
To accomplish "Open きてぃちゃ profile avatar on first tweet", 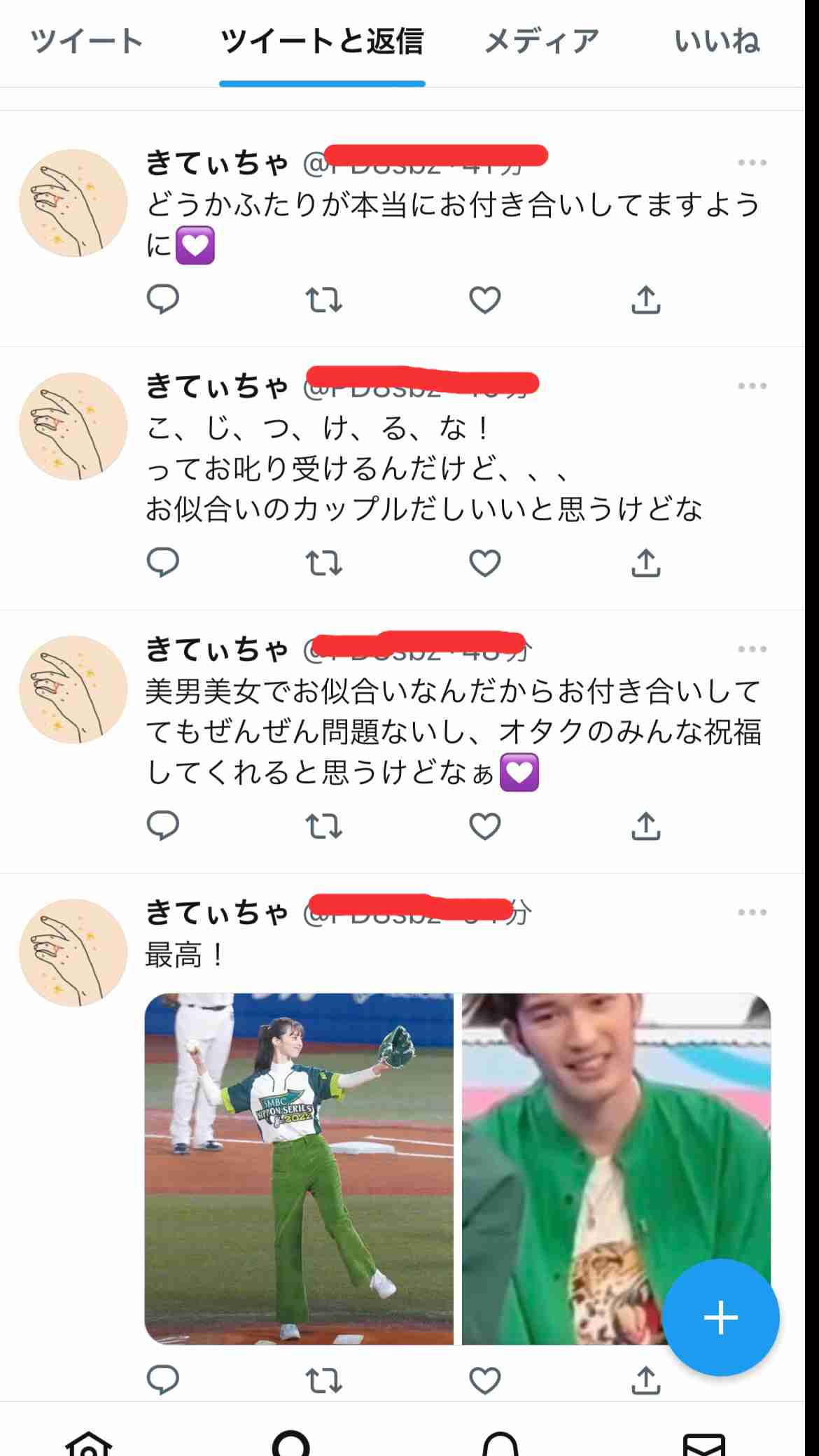I will (x=73, y=203).
